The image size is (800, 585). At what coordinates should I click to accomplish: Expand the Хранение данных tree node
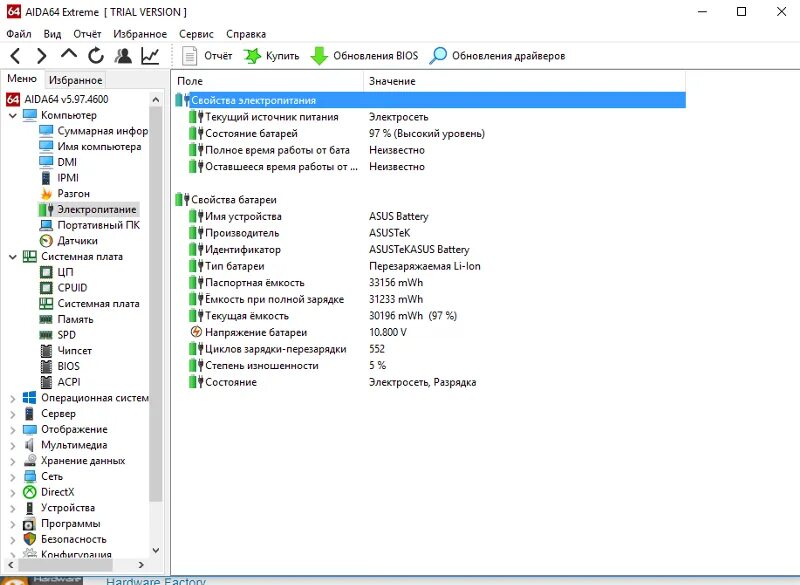(x=13, y=462)
